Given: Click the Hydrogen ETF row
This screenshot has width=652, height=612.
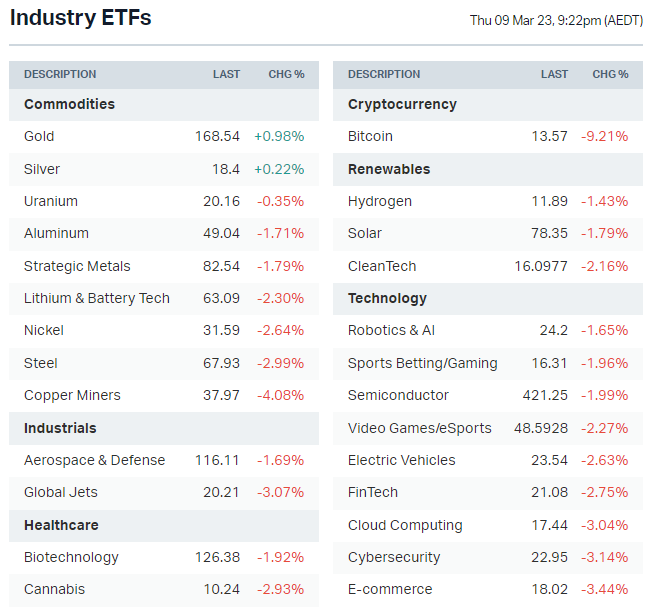Looking at the screenshot, I should (380, 201).
